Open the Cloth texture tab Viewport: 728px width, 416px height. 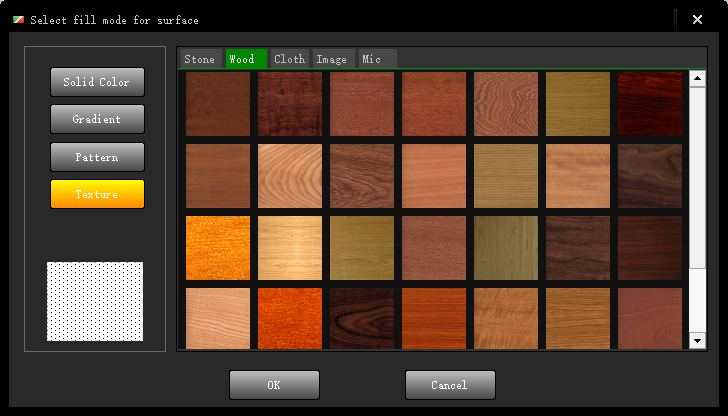click(289, 59)
